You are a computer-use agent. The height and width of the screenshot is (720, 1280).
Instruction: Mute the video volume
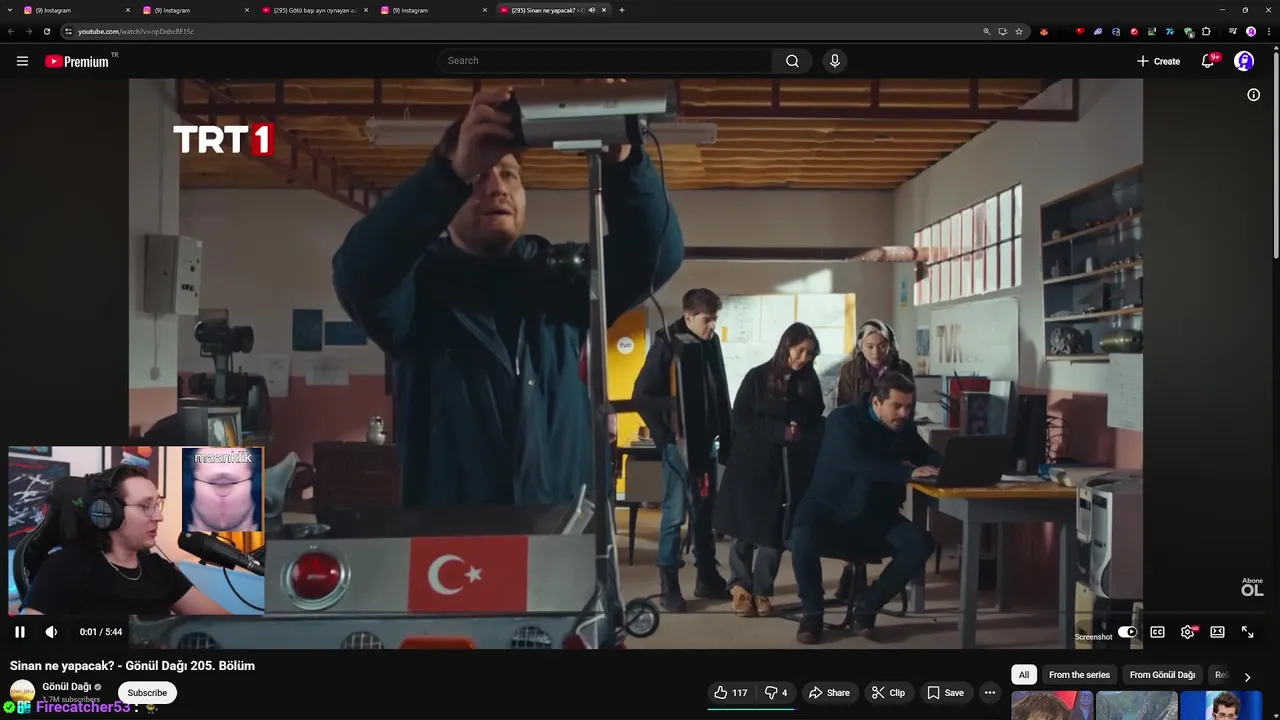click(51, 632)
